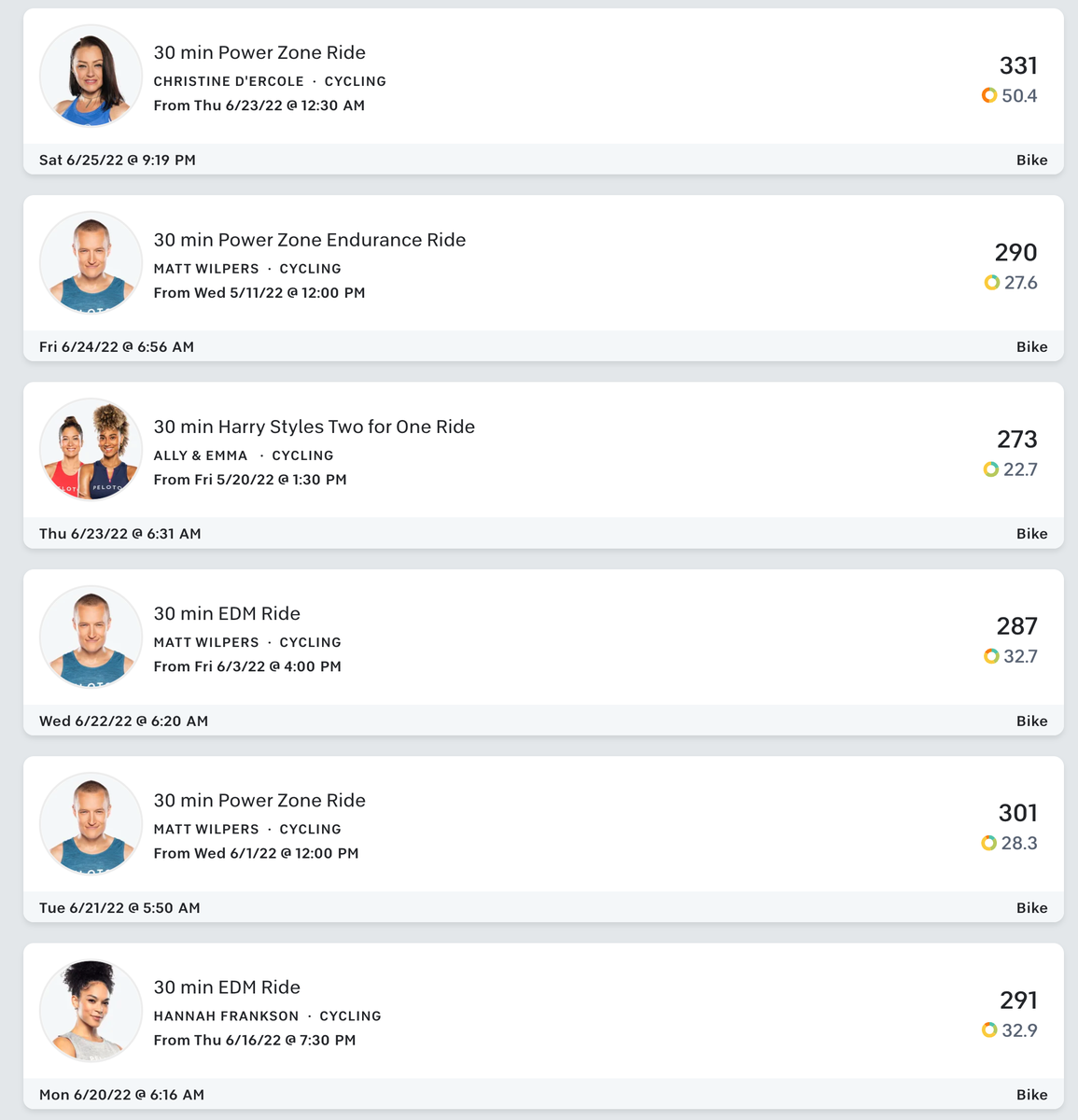Image resolution: width=1078 pixels, height=1120 pixels.
Task: Open Christine D'Ercole's Power Zone Ride title
Action: coord(259,52)
